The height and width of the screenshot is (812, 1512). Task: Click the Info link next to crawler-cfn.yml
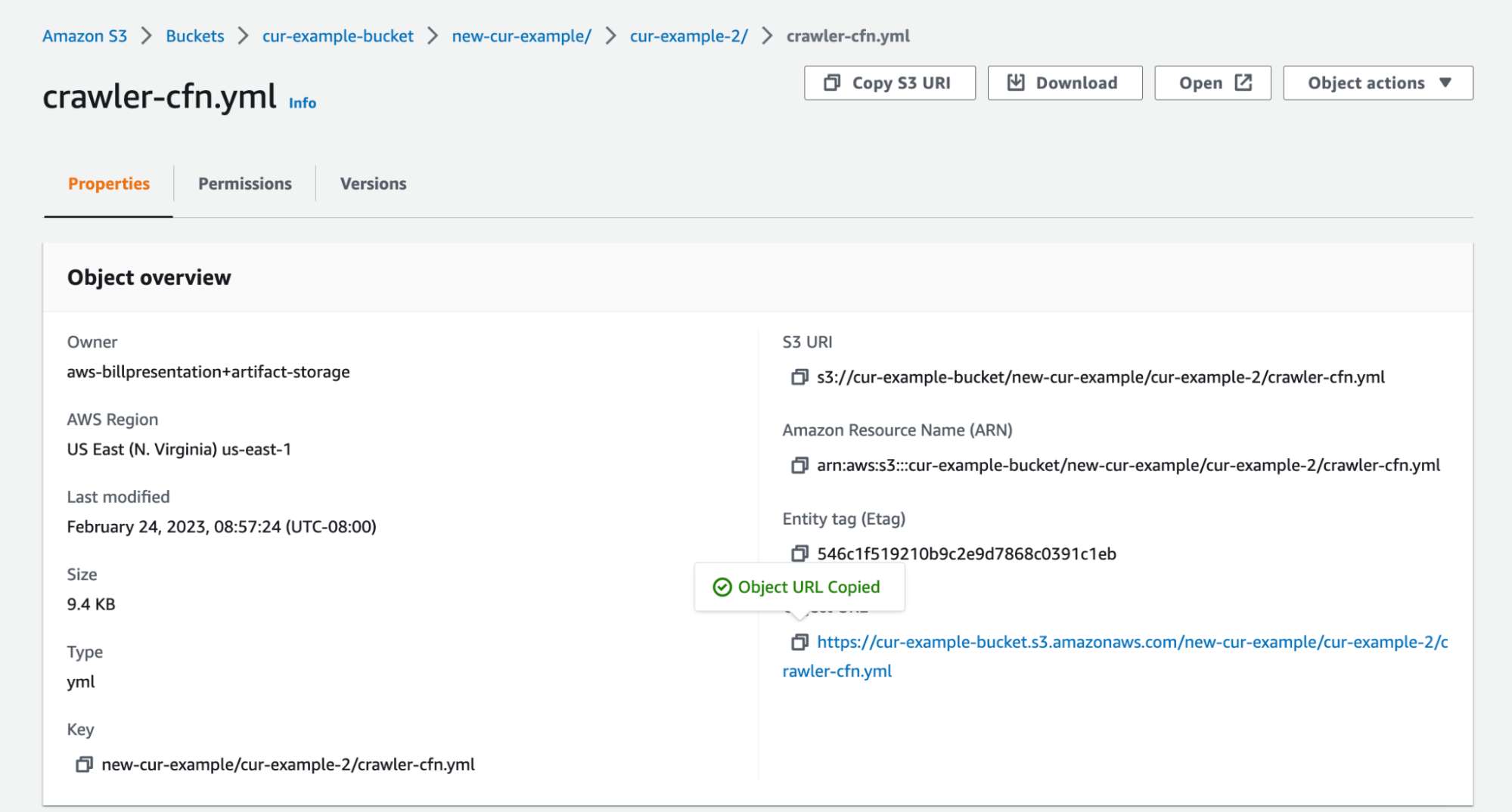point(302,104)
